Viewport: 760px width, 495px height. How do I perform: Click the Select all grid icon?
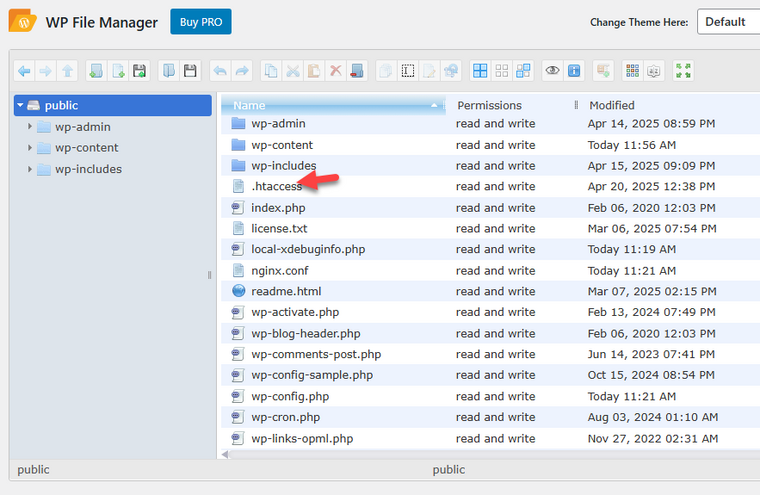tap(480, 71)
